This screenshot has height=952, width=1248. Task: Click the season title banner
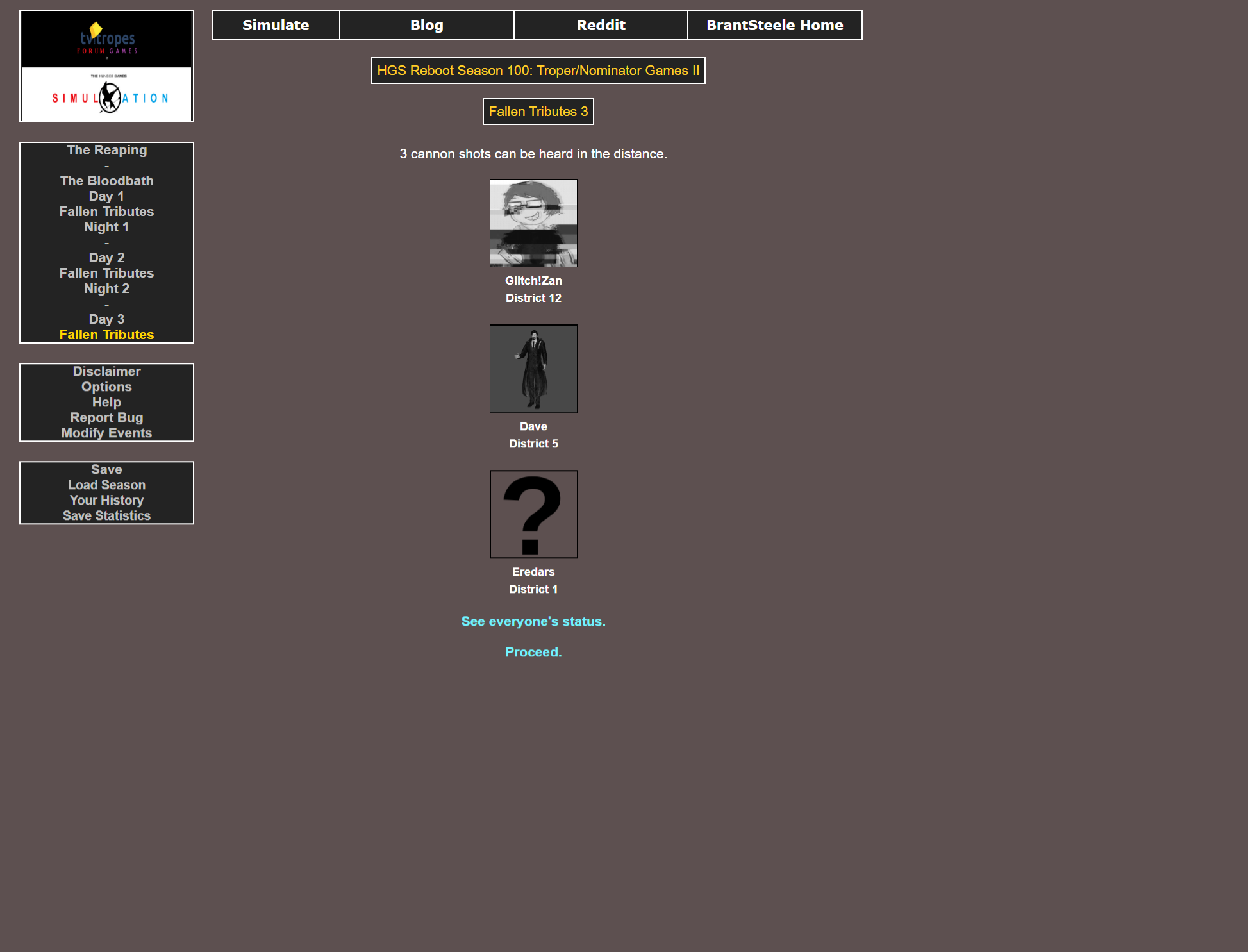tap(538, 71)
